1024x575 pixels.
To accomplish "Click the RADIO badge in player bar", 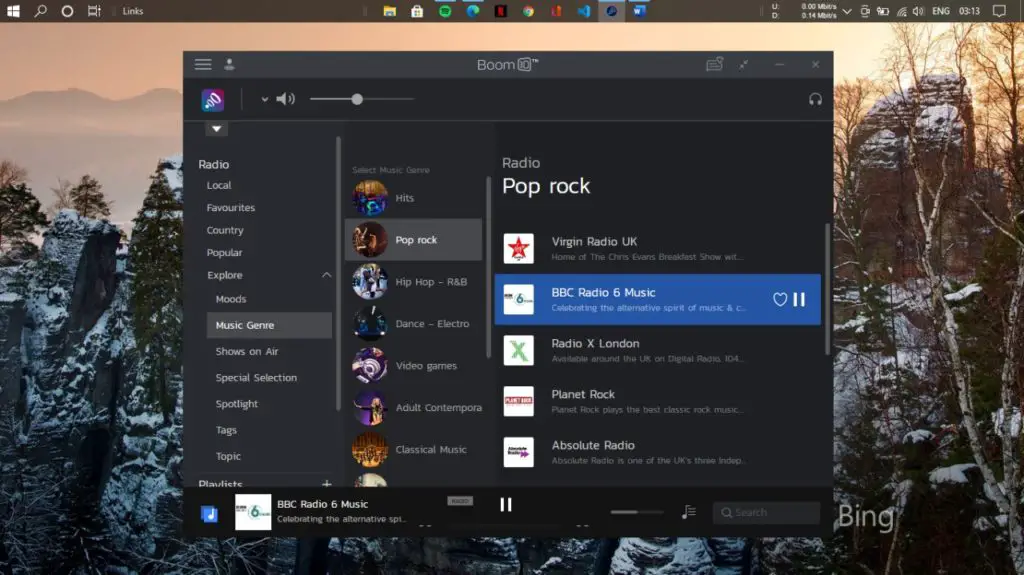I will tap(460, 501).
